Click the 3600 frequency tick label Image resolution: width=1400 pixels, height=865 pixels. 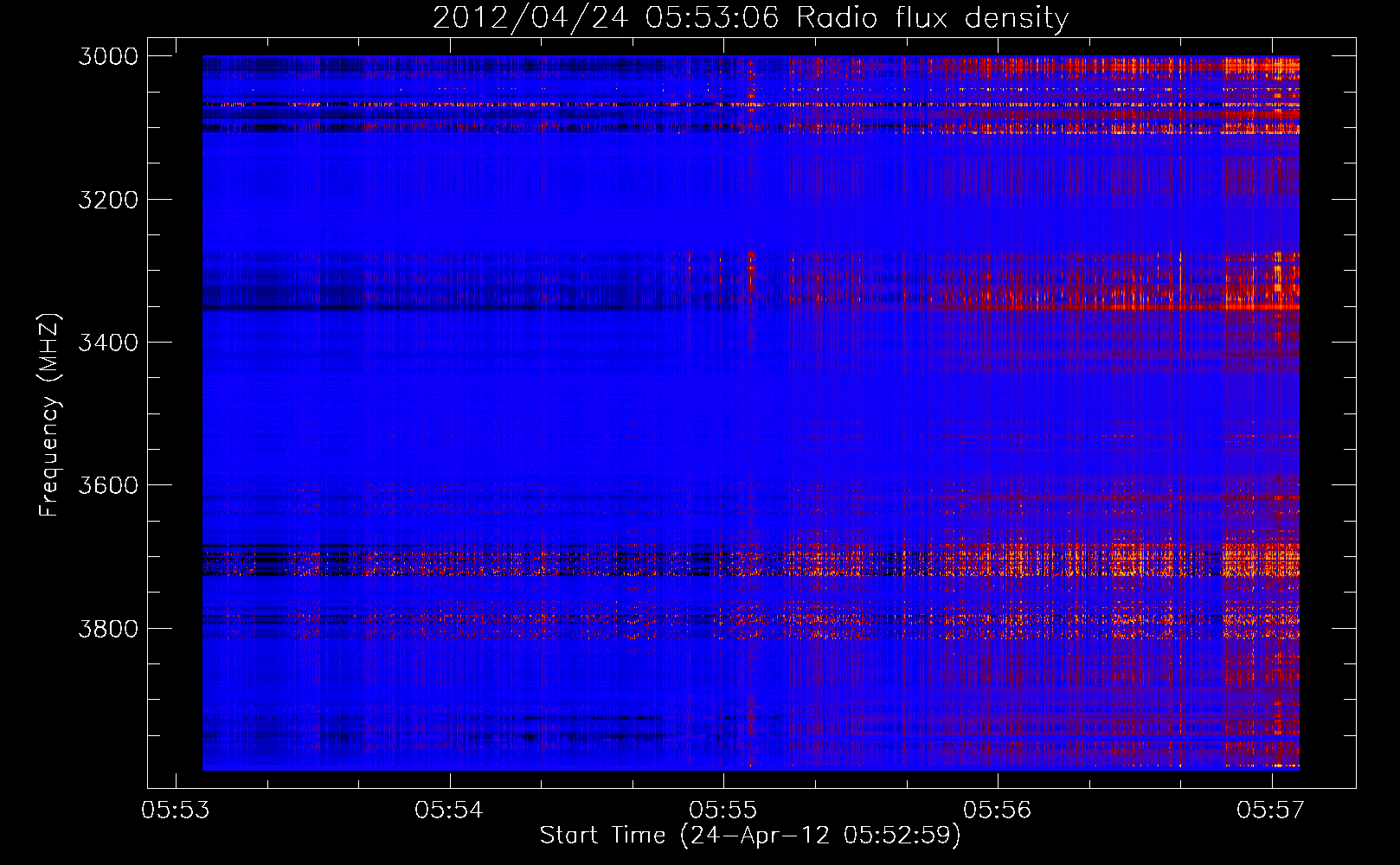pyautogui.click(x=108, y=485)
